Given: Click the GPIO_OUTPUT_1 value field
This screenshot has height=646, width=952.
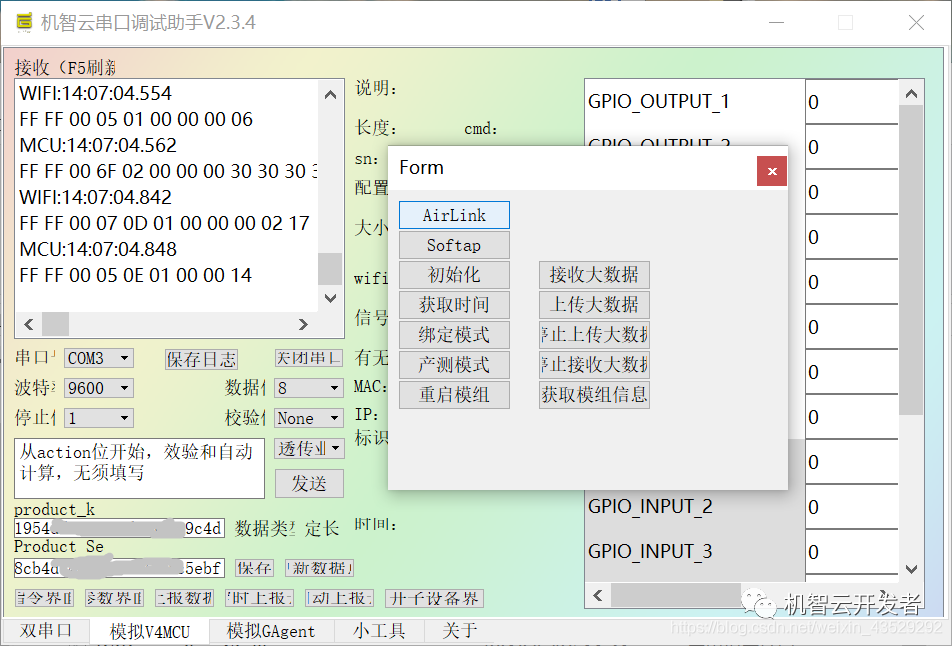Looking at the screenshot, I should pos(852,101).
